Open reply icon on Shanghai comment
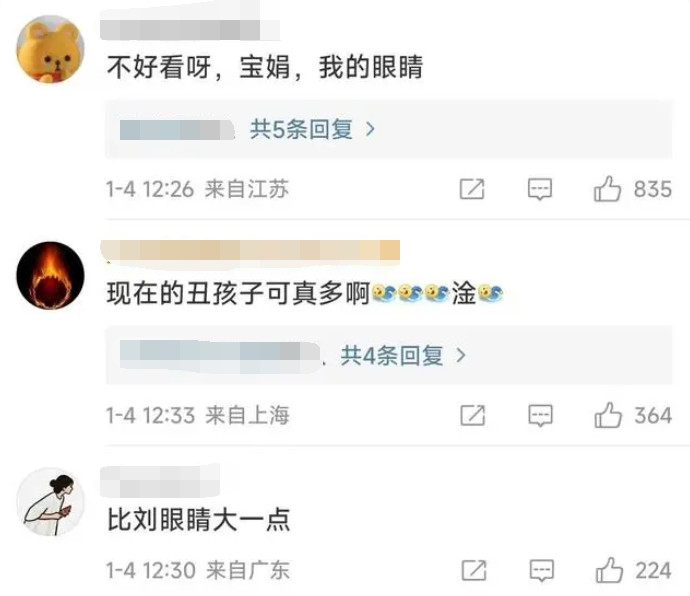The image size is (690, 596). coord(540,416)
